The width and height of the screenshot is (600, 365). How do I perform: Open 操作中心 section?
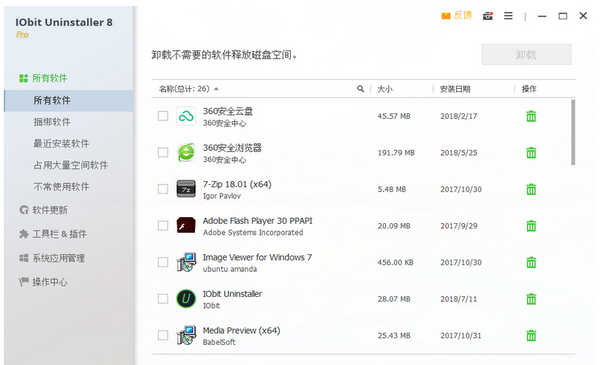[x=50, y=282]
